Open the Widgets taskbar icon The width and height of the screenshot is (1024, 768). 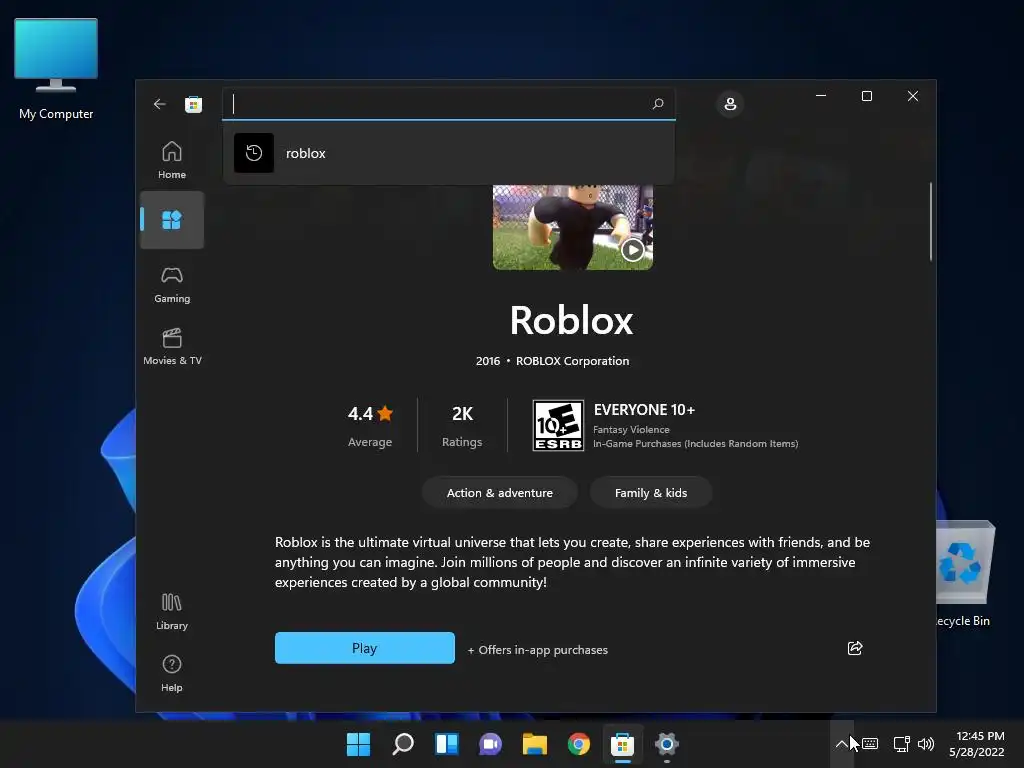pyautogui.click(x=447, y=744)
